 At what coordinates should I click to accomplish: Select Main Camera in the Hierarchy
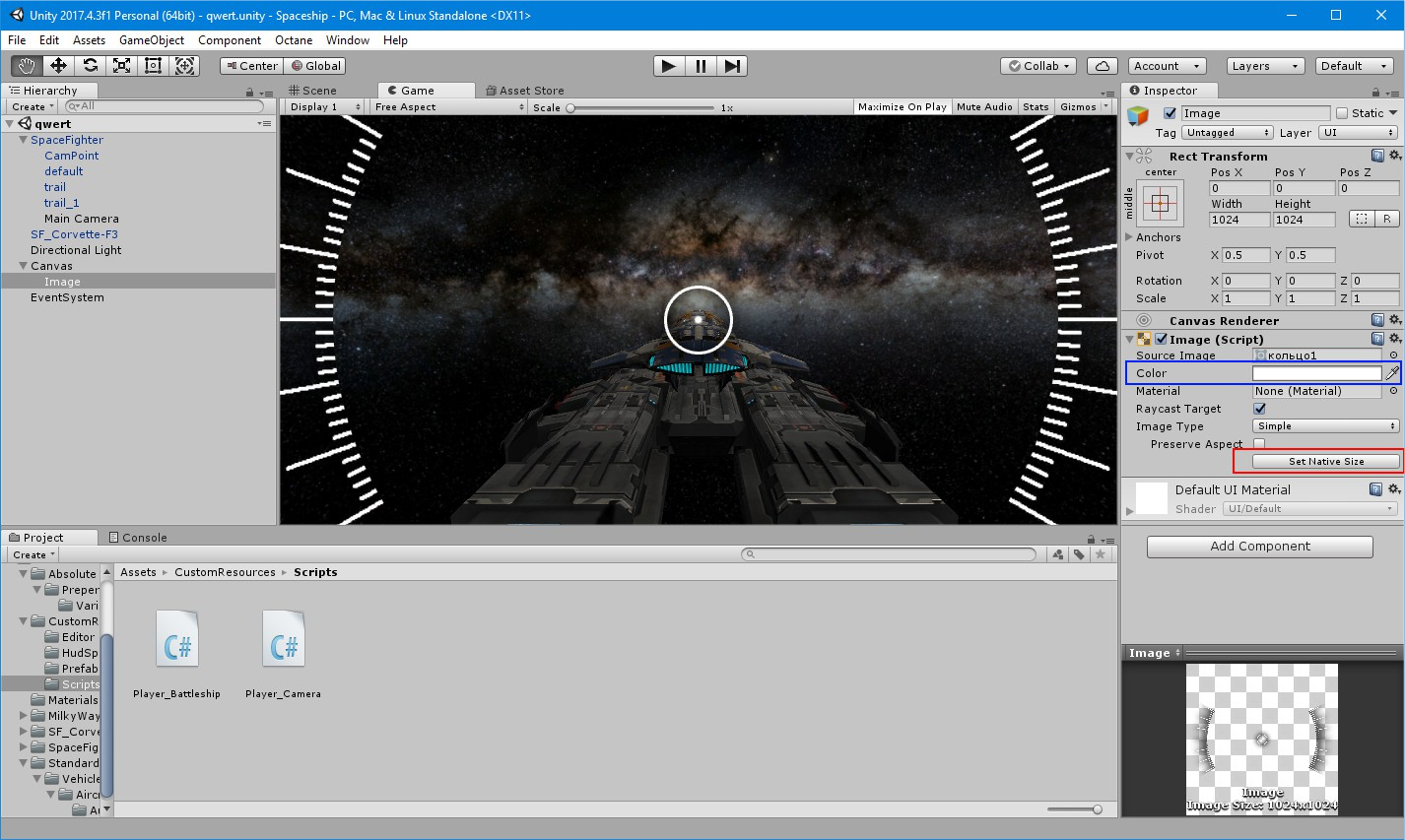[x=82, y=219]
